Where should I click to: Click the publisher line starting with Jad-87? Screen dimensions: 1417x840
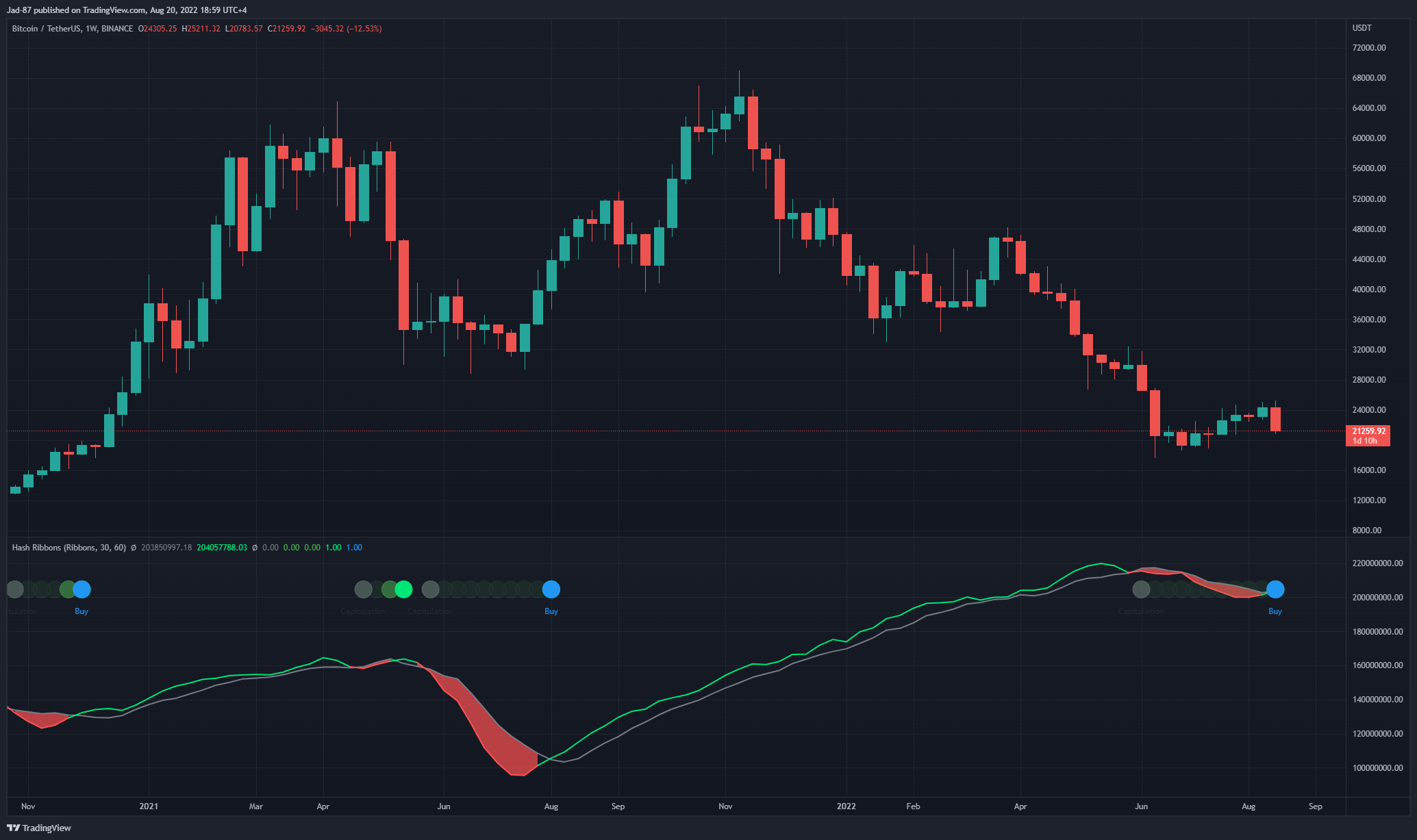tap(127, 10)
